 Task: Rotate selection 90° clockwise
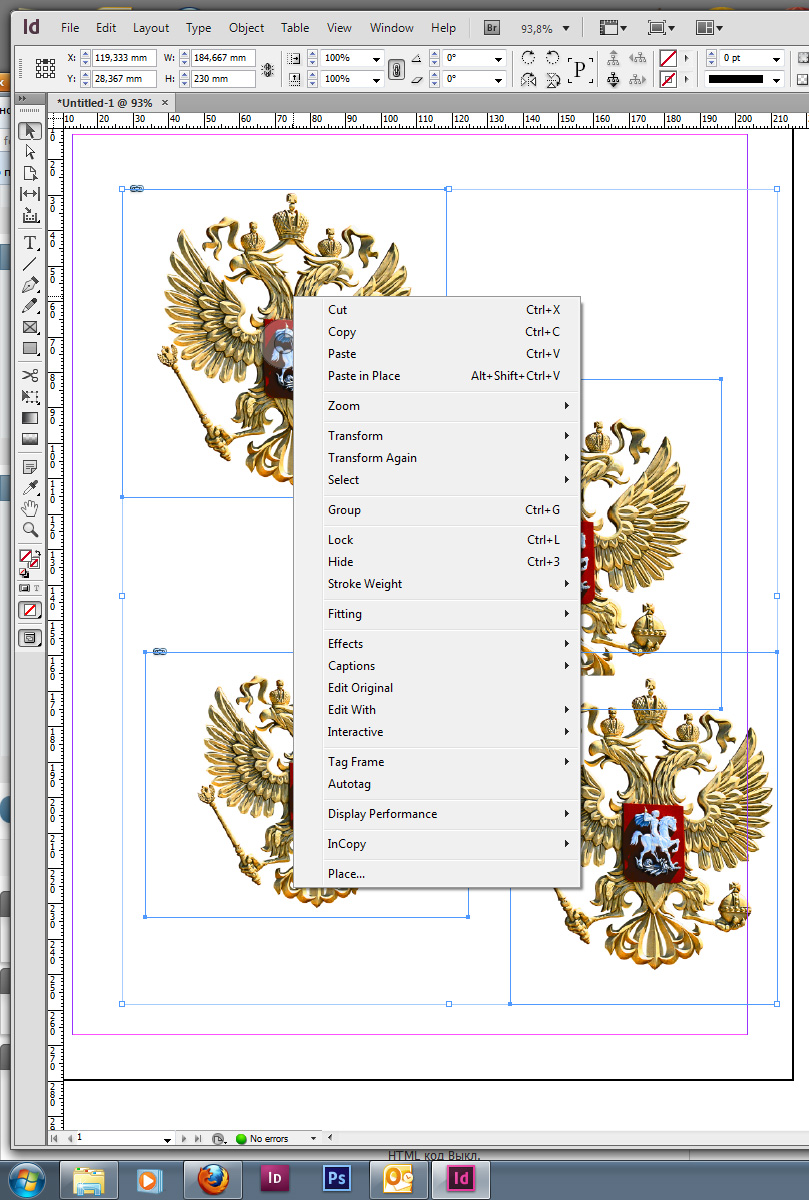coord(528,58)
